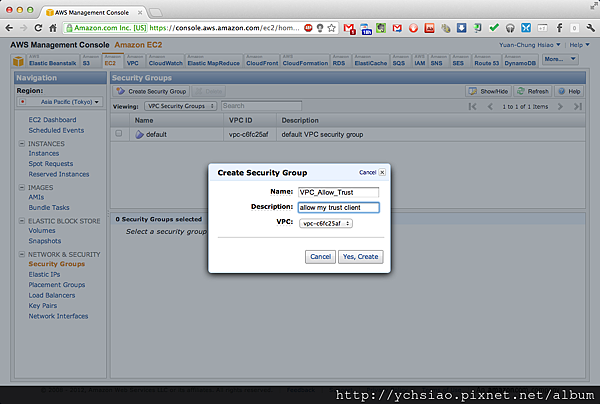Viewport: 600px width, 404px height.
Task: Go to first page of items
Action: click(473, 106)
